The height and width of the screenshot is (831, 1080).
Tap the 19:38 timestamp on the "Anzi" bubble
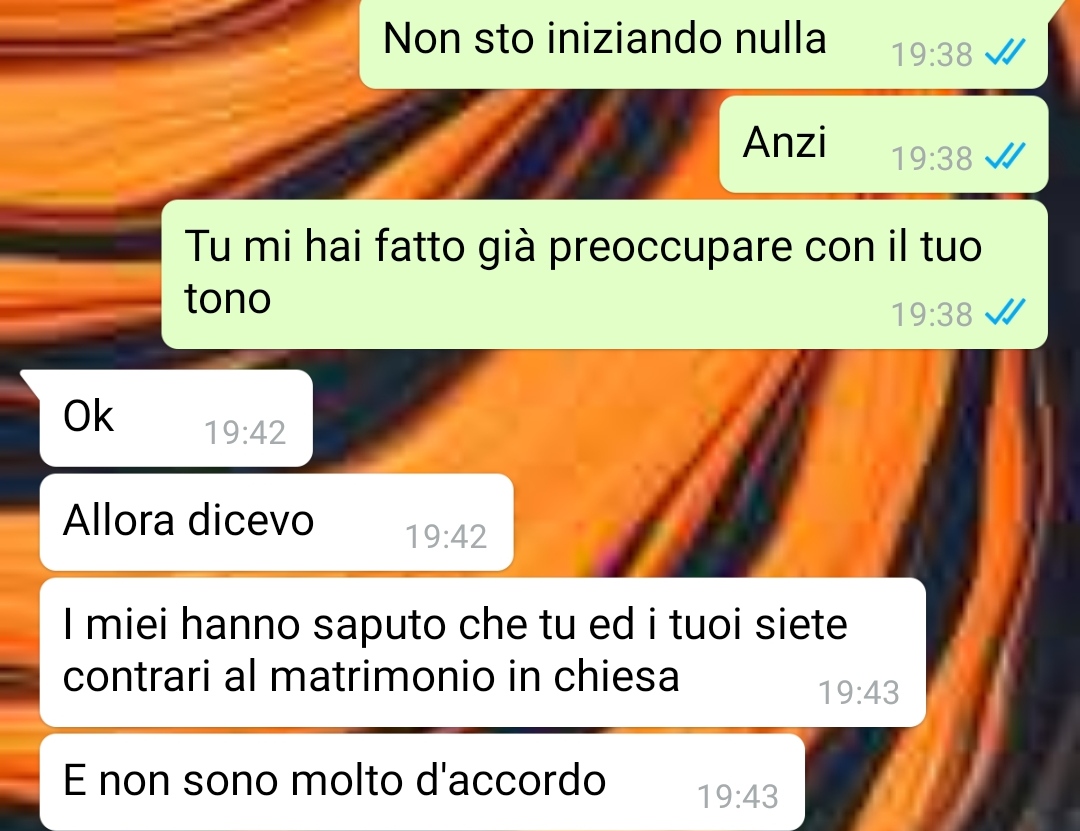pyautogui.click(x=932, y=158)
